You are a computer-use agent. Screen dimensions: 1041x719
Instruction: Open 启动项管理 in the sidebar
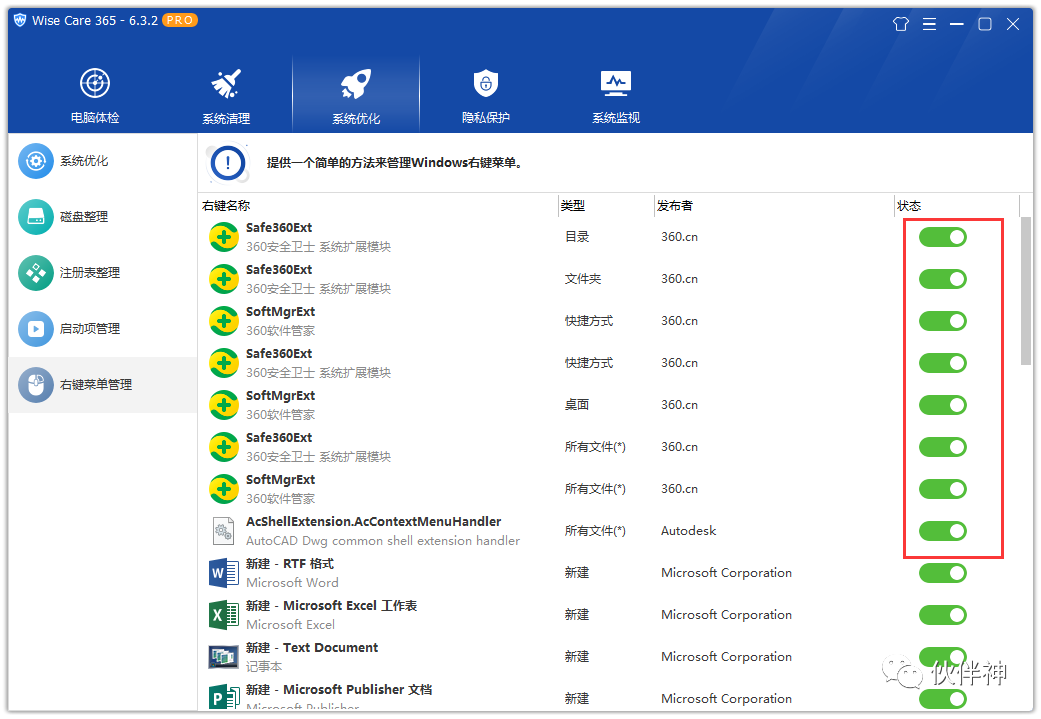click(103, 329)
